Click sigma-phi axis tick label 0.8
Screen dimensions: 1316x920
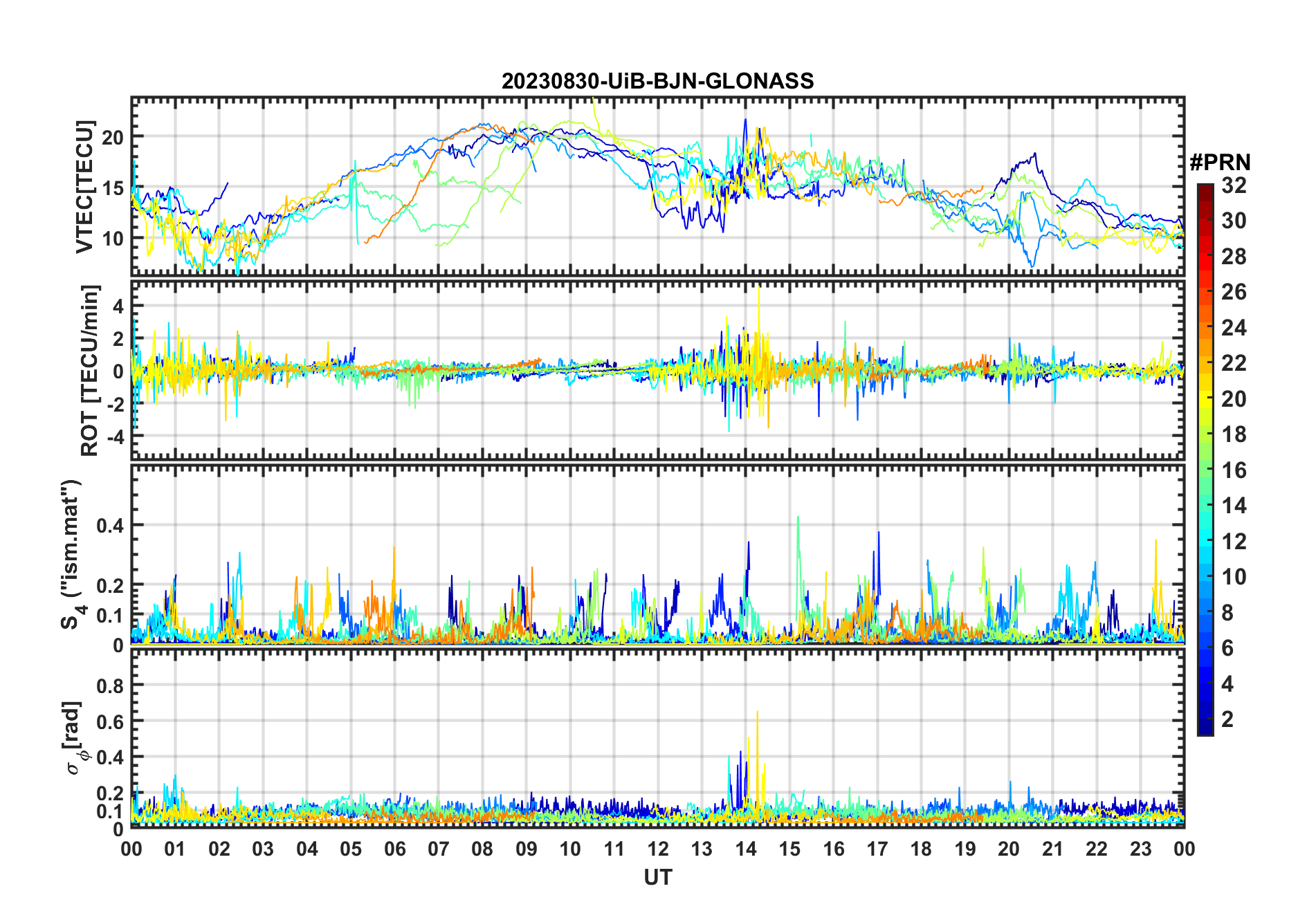(111, 686)
